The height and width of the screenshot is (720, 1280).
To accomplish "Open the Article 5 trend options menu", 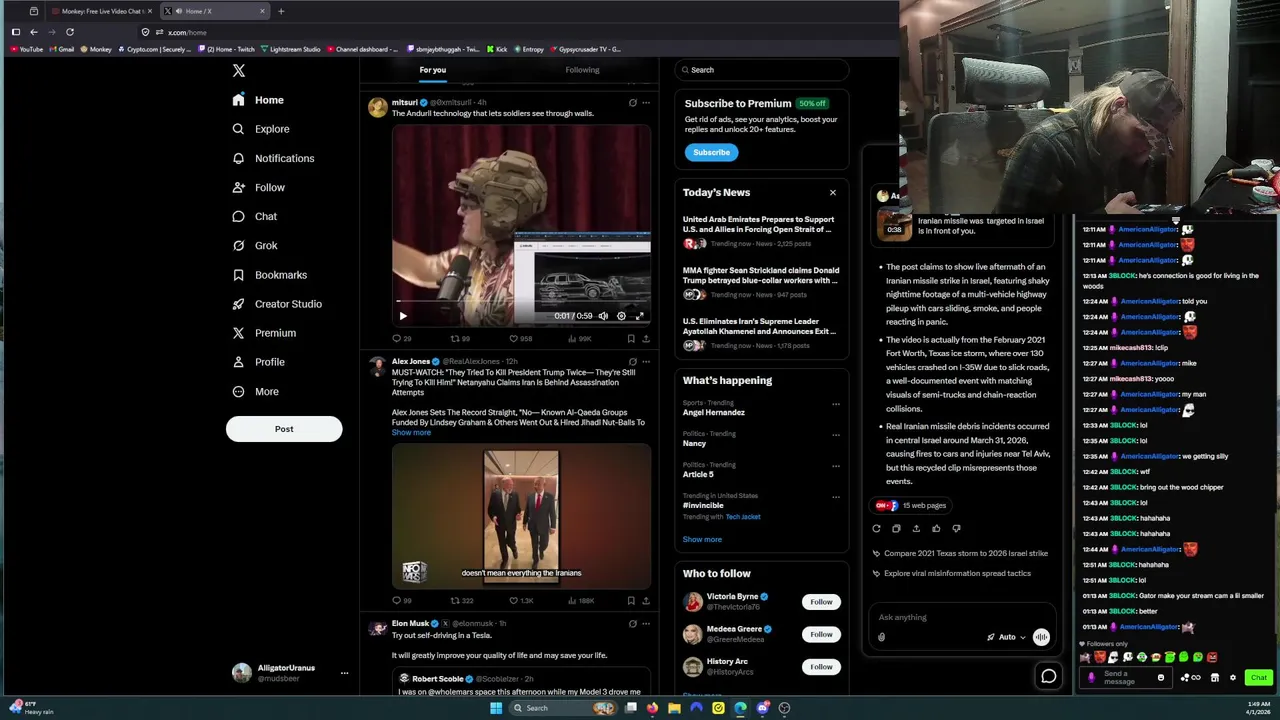I will pos(836,467).
